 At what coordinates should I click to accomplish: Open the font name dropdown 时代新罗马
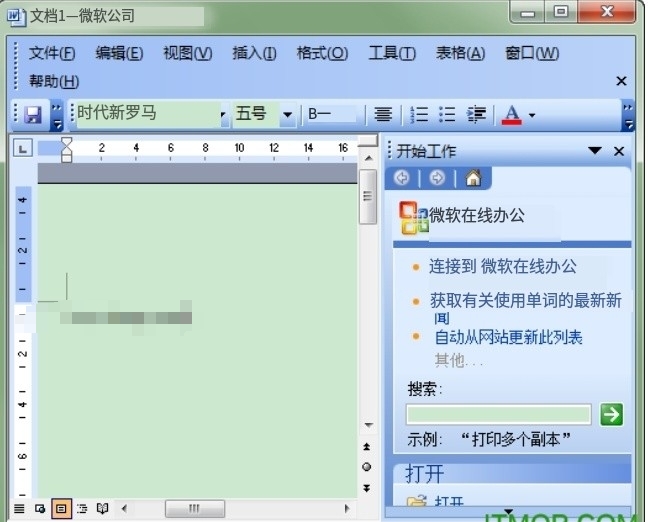pos(223,114)
